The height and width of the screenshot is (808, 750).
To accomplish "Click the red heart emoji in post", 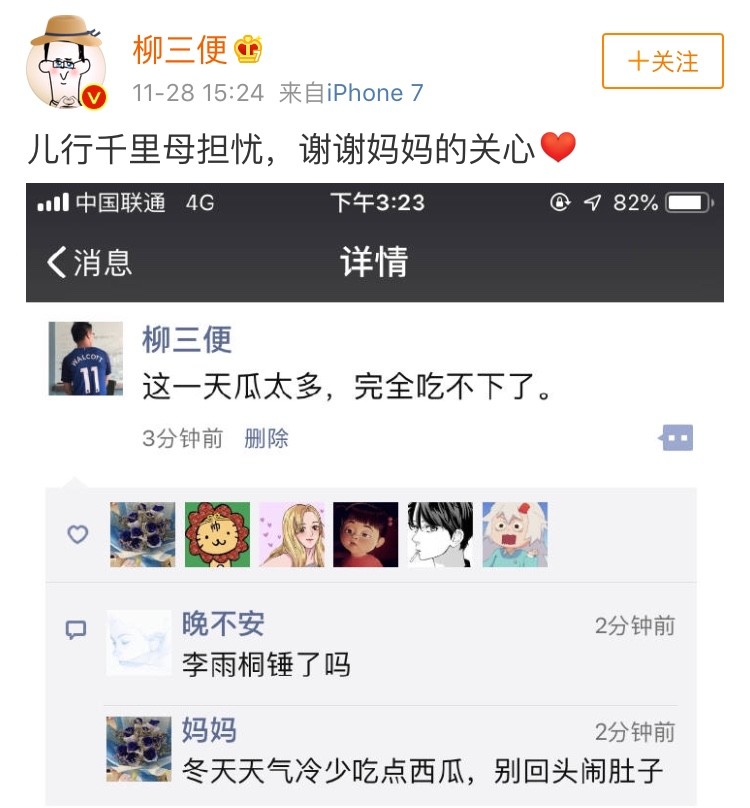I will tap(558, 147).
